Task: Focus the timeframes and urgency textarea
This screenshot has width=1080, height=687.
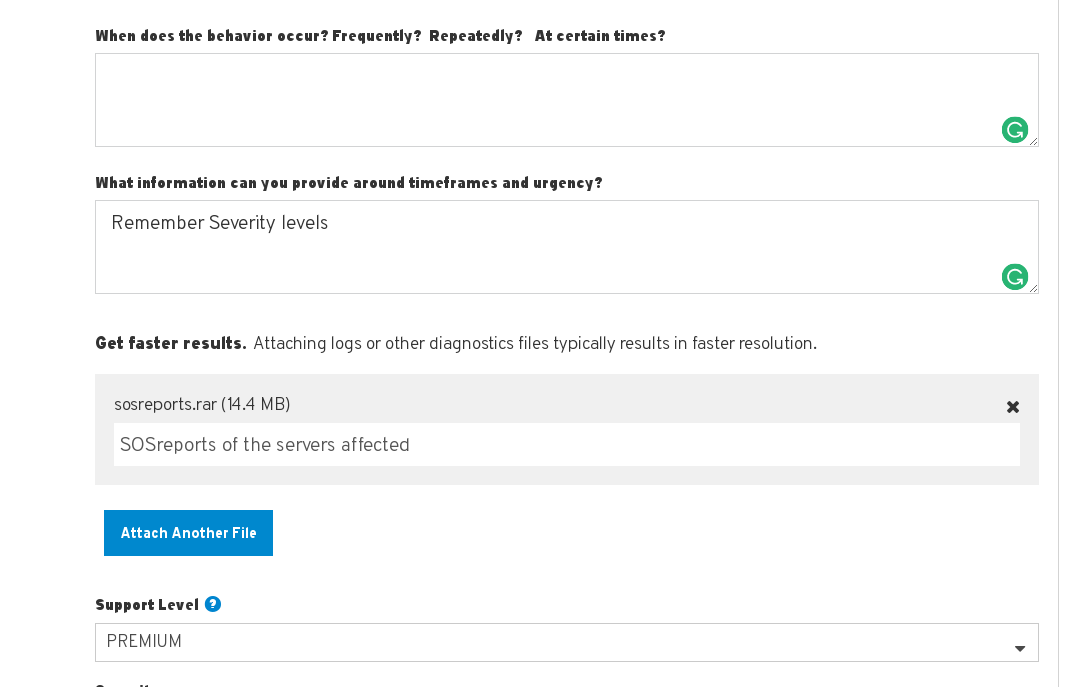Action: pos(540,255)
